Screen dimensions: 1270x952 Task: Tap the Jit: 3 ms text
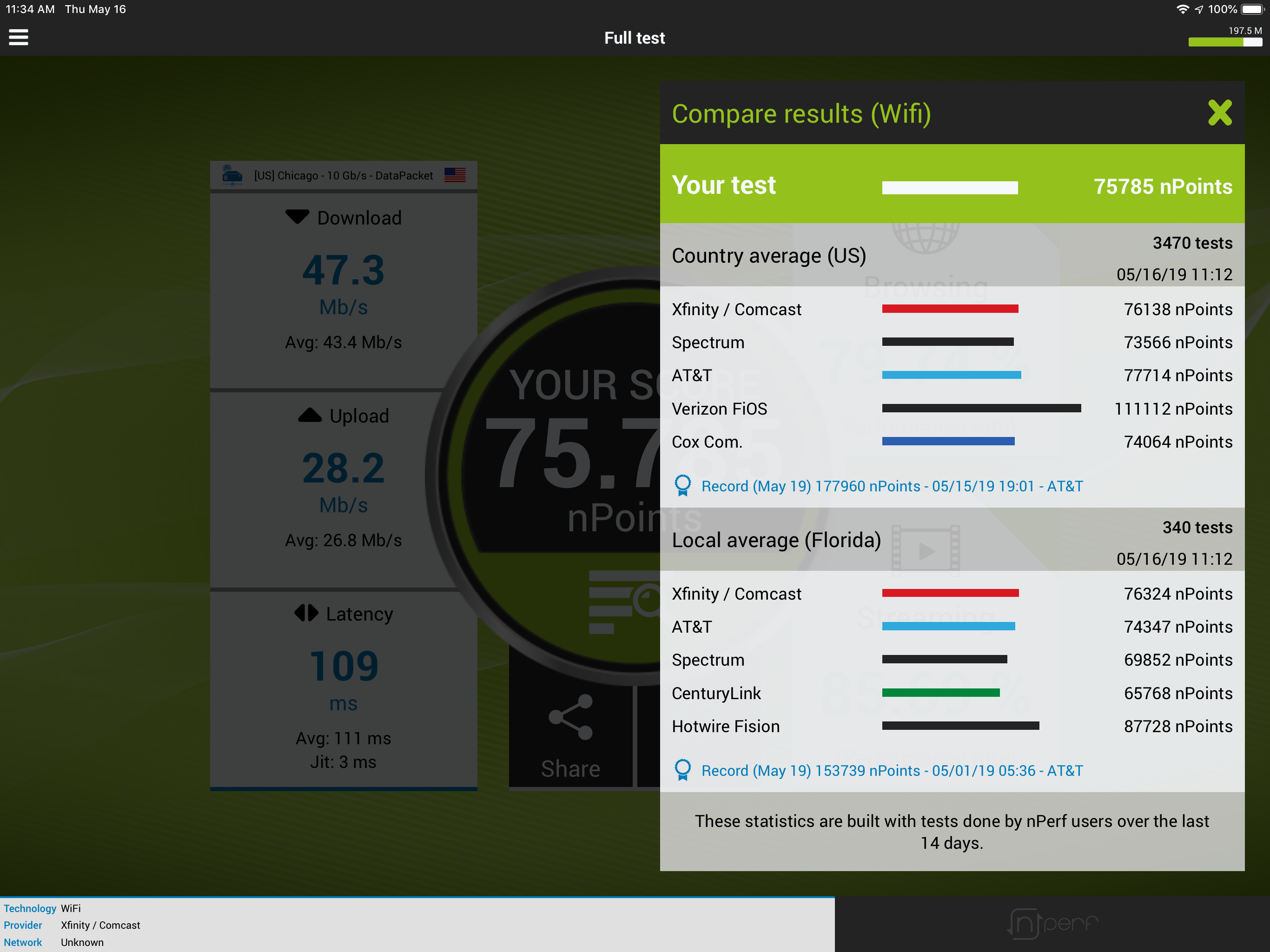tap(344, 762)
